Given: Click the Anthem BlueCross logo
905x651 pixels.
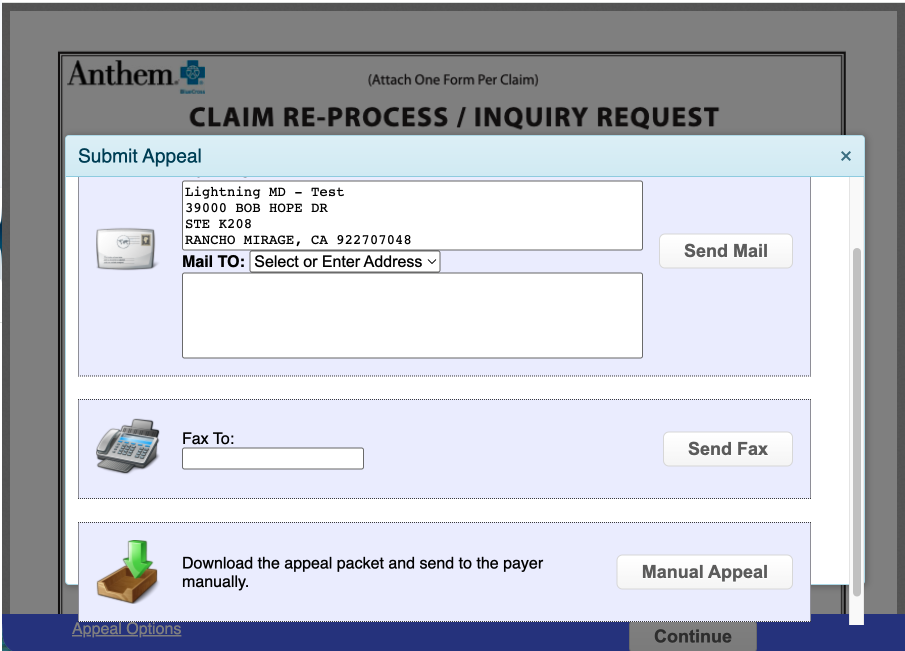Looking at the screenshot, I should 137,76.
